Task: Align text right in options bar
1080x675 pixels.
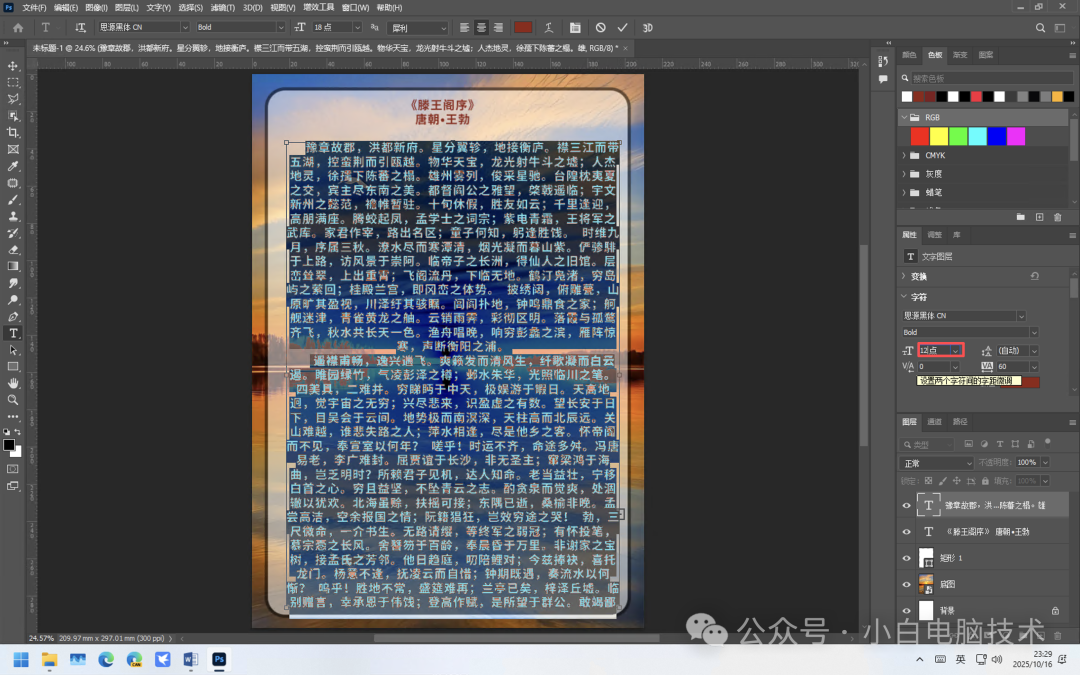Action: [x=498, y=28]
